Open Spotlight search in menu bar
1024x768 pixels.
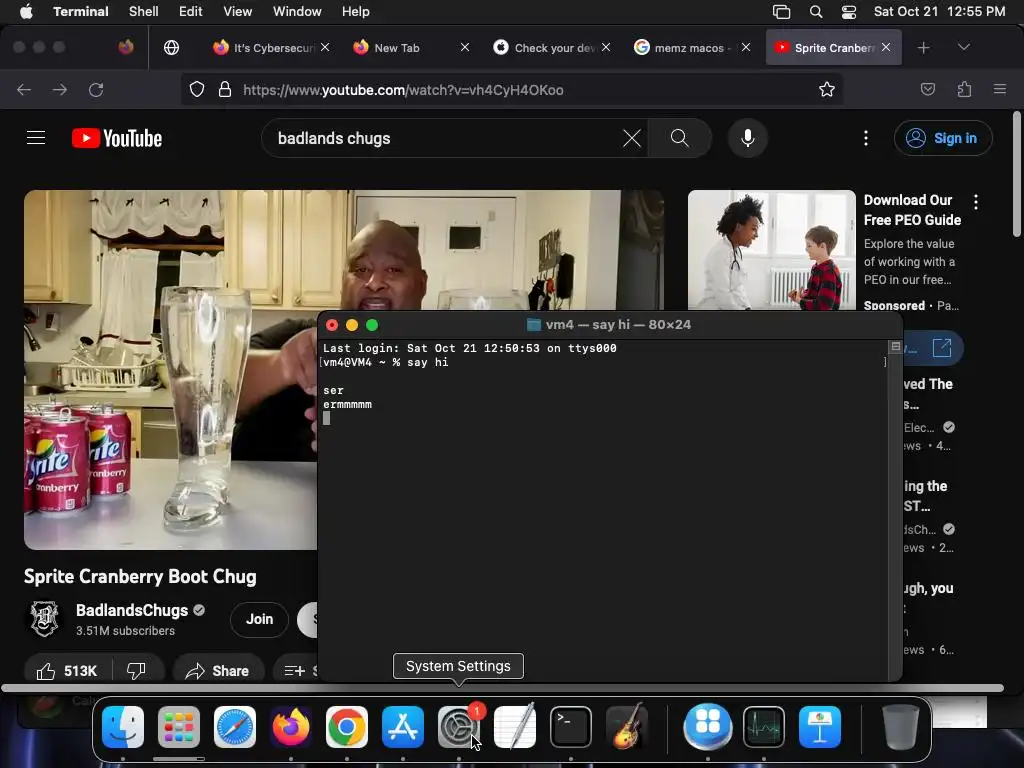pyautogui.click(x=816, y=12)
